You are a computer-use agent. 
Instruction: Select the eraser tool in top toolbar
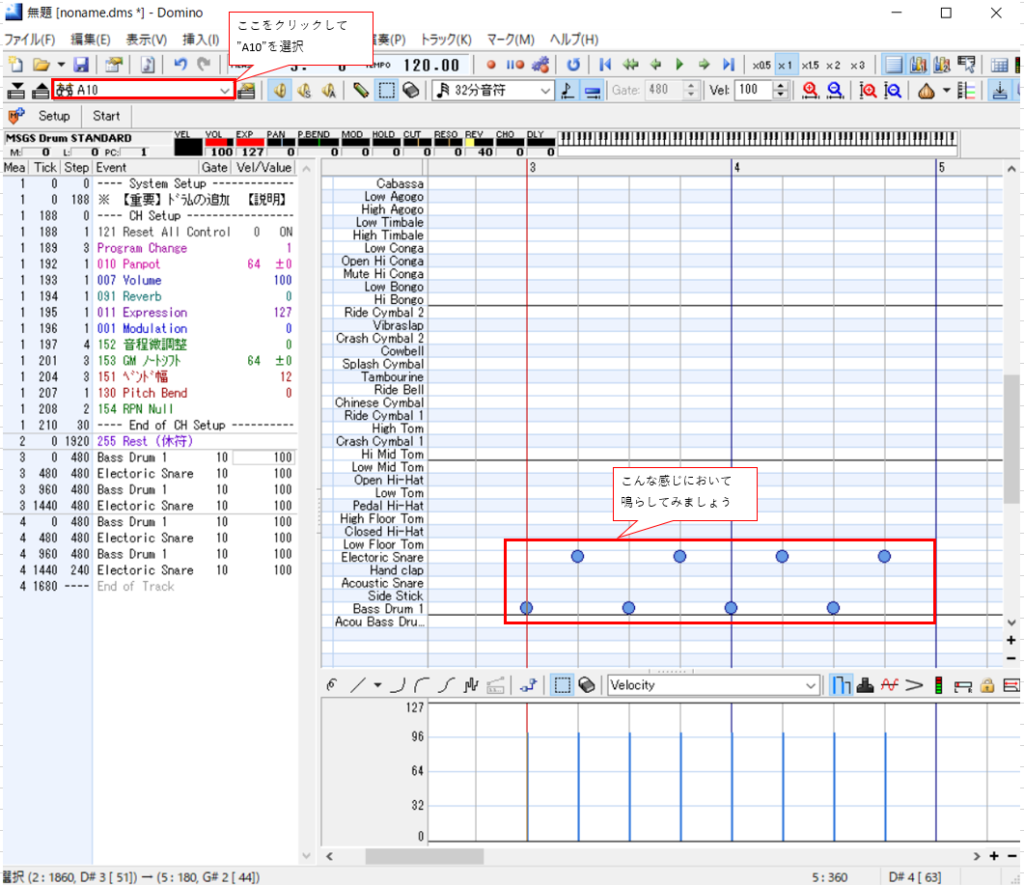point(411,90)
